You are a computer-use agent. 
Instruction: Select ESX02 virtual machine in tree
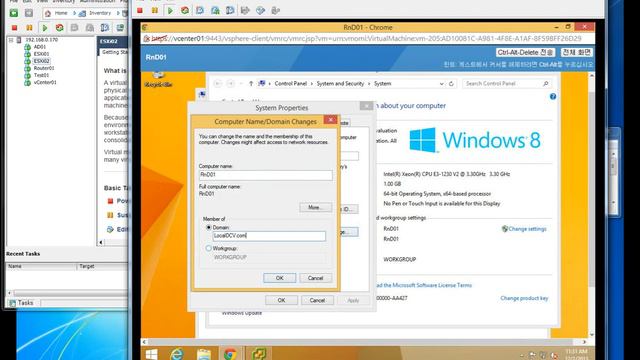41,61
